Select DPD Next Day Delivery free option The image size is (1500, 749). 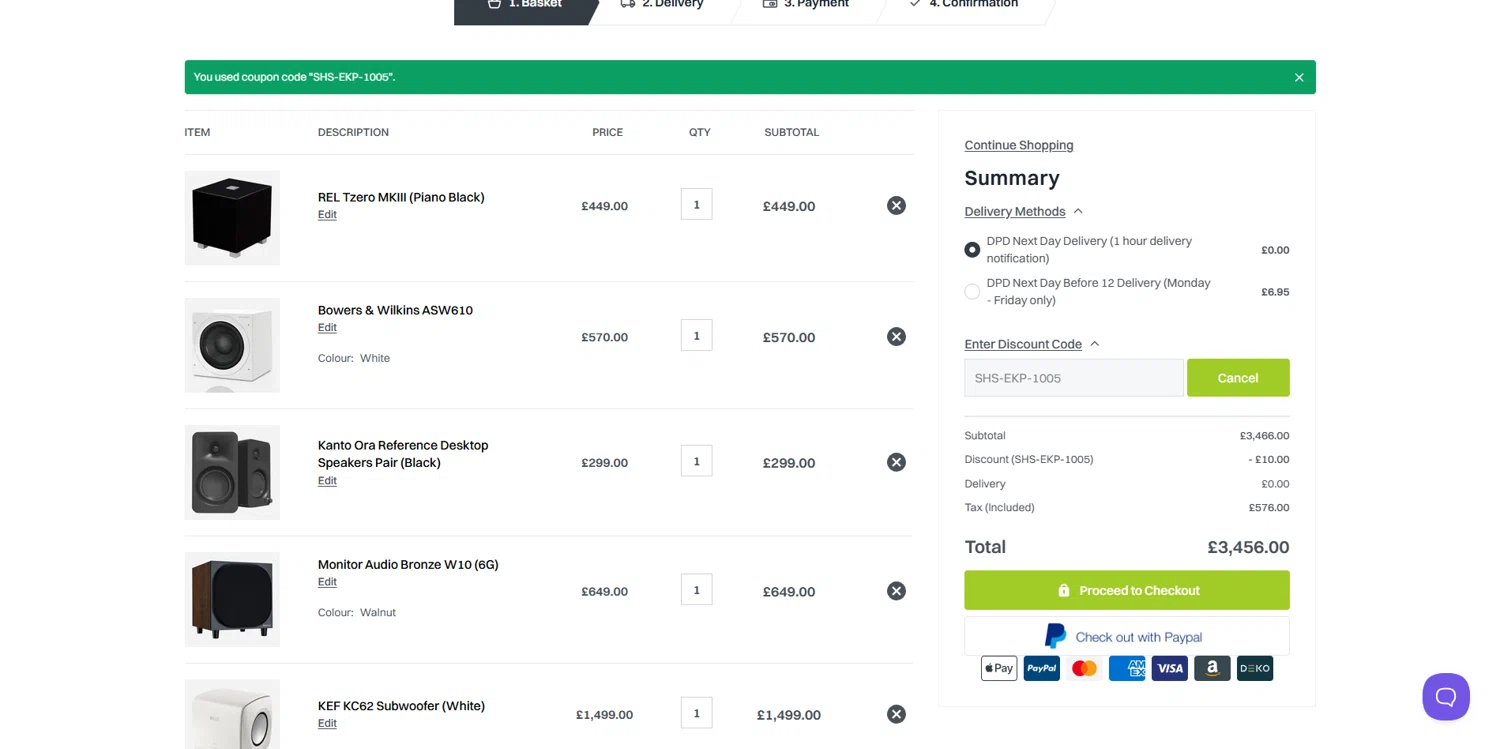point(972,249)
